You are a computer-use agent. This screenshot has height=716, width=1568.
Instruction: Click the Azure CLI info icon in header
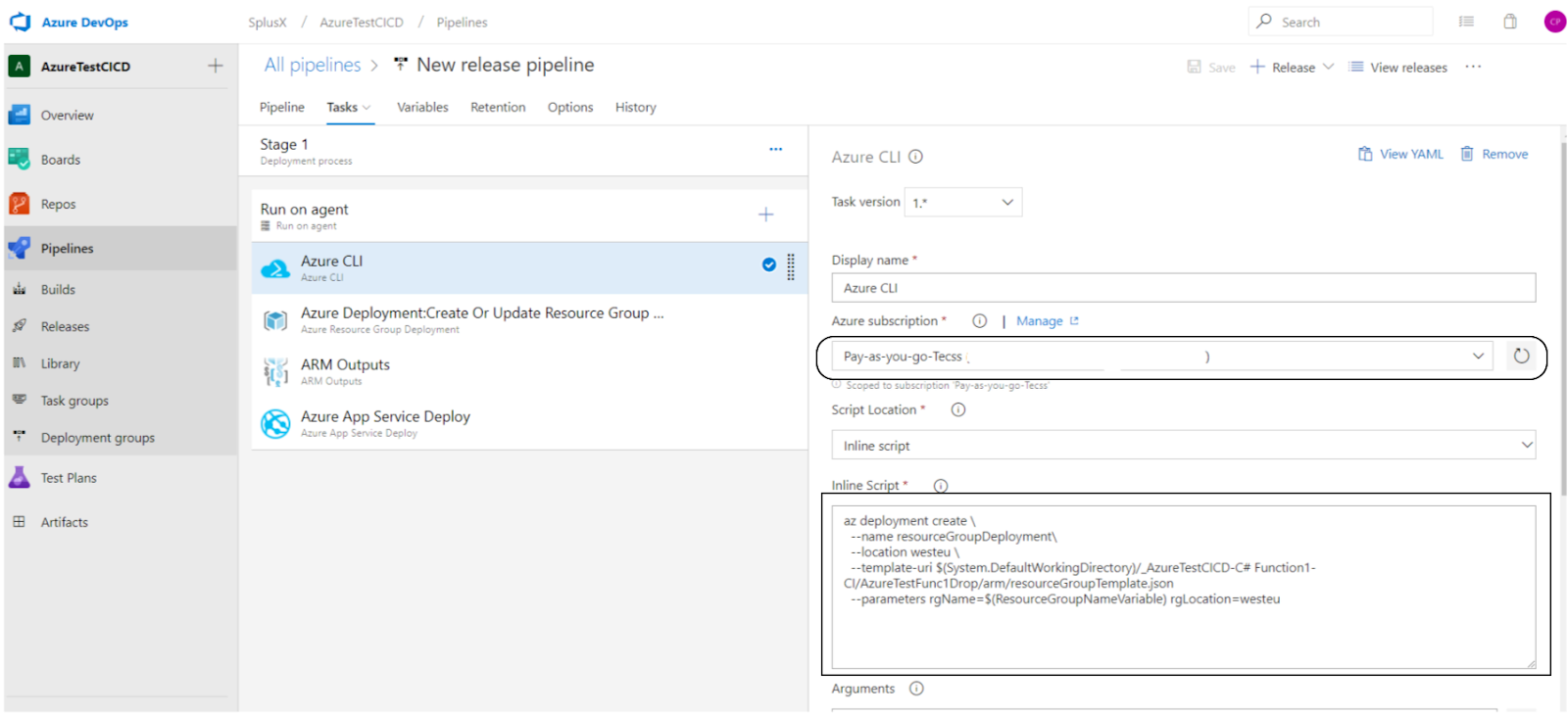click(915, 157)
